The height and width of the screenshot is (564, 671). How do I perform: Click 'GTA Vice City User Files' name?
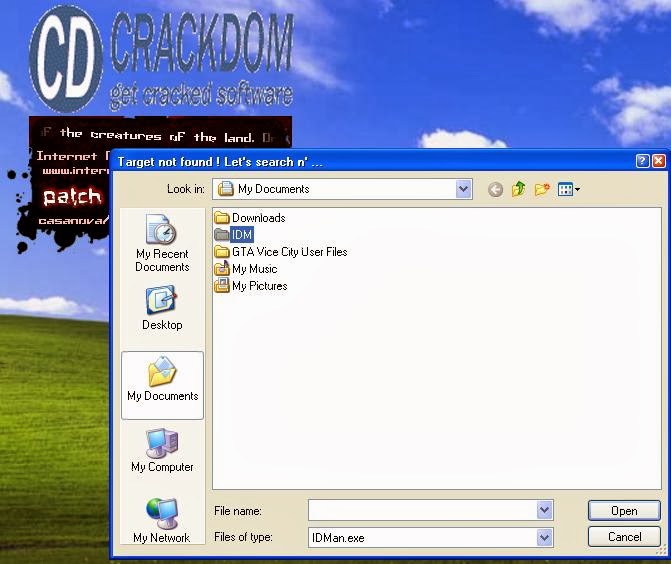(290, 252)
